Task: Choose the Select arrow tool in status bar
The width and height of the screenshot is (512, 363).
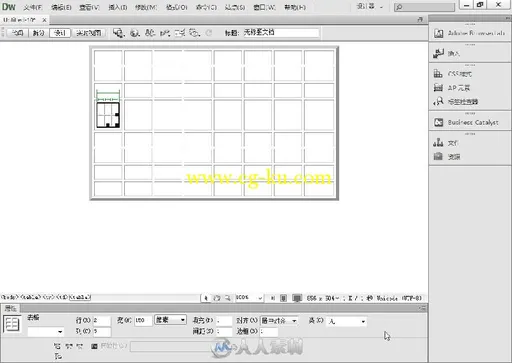Action: tap(206, 298)
